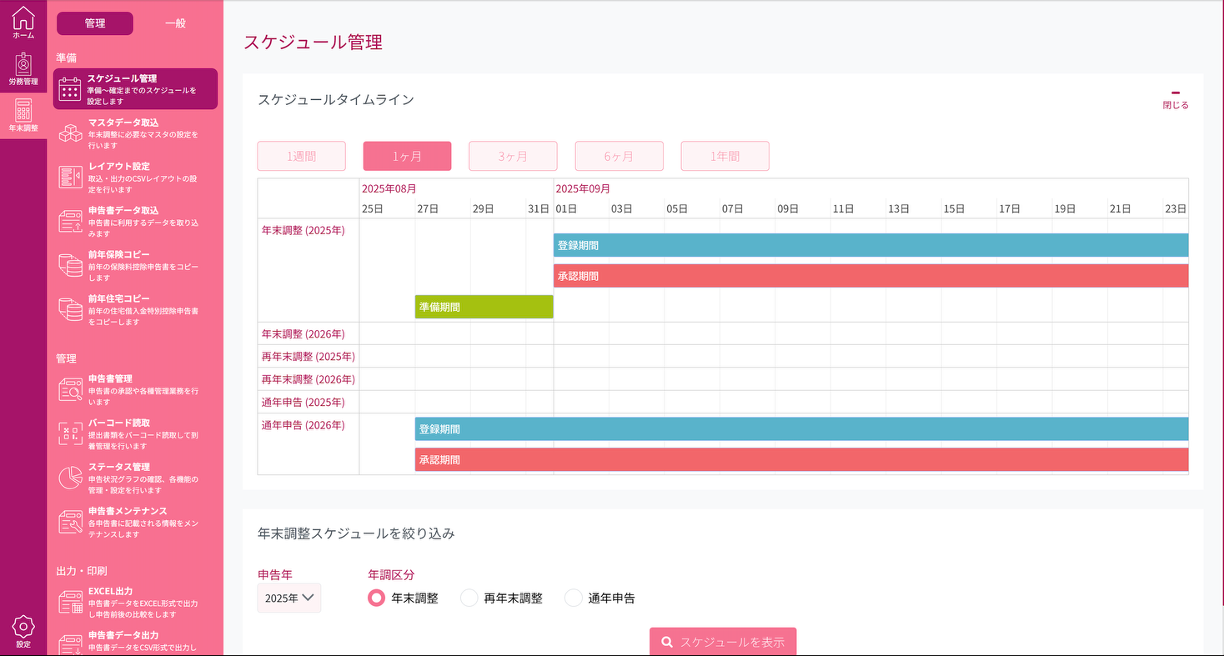Click the マスタデータ取込 icon
1224x656 pixels.
point(69,133)
